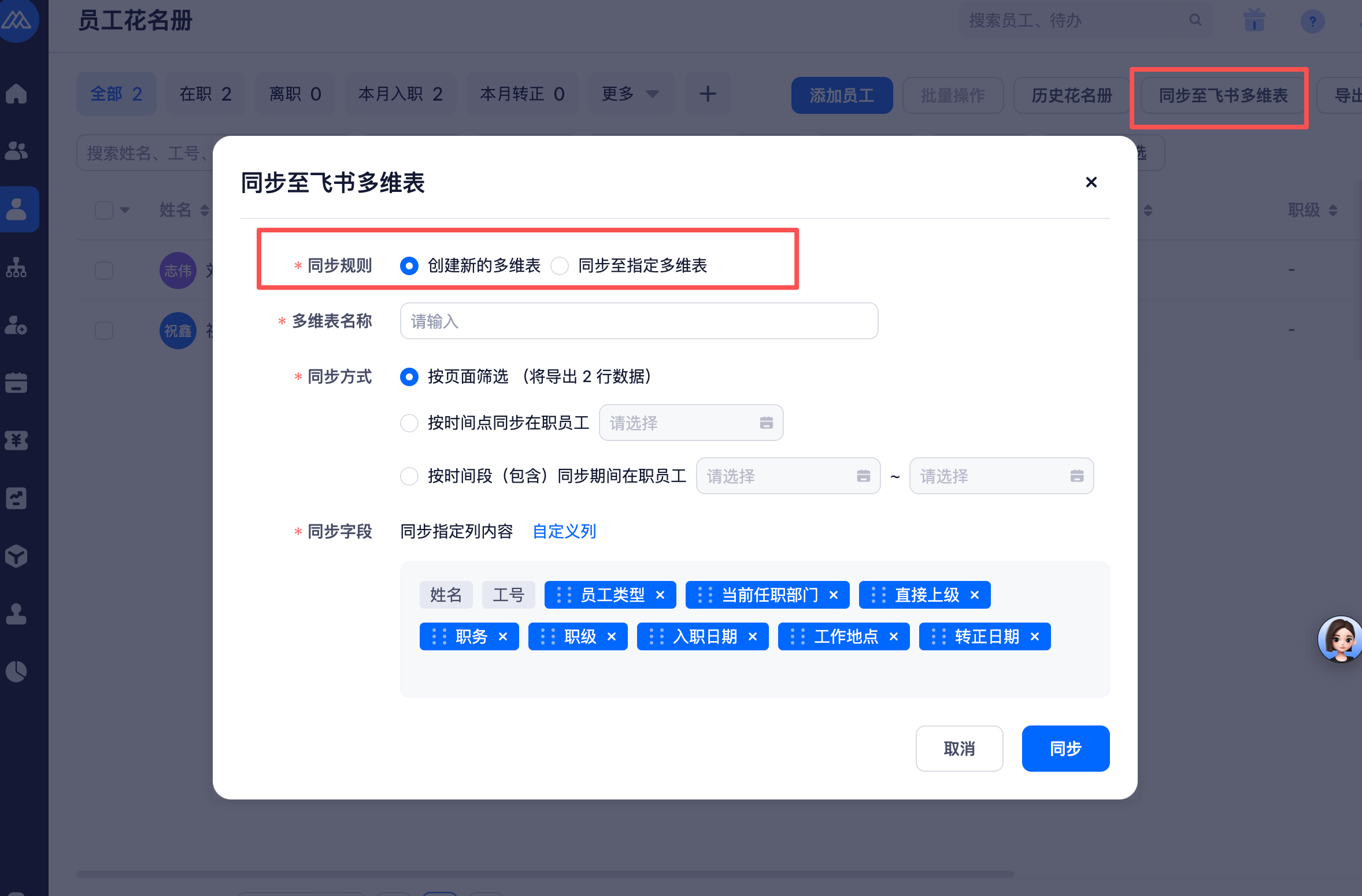Open the start date picker for time range

(x=788, y=476)
